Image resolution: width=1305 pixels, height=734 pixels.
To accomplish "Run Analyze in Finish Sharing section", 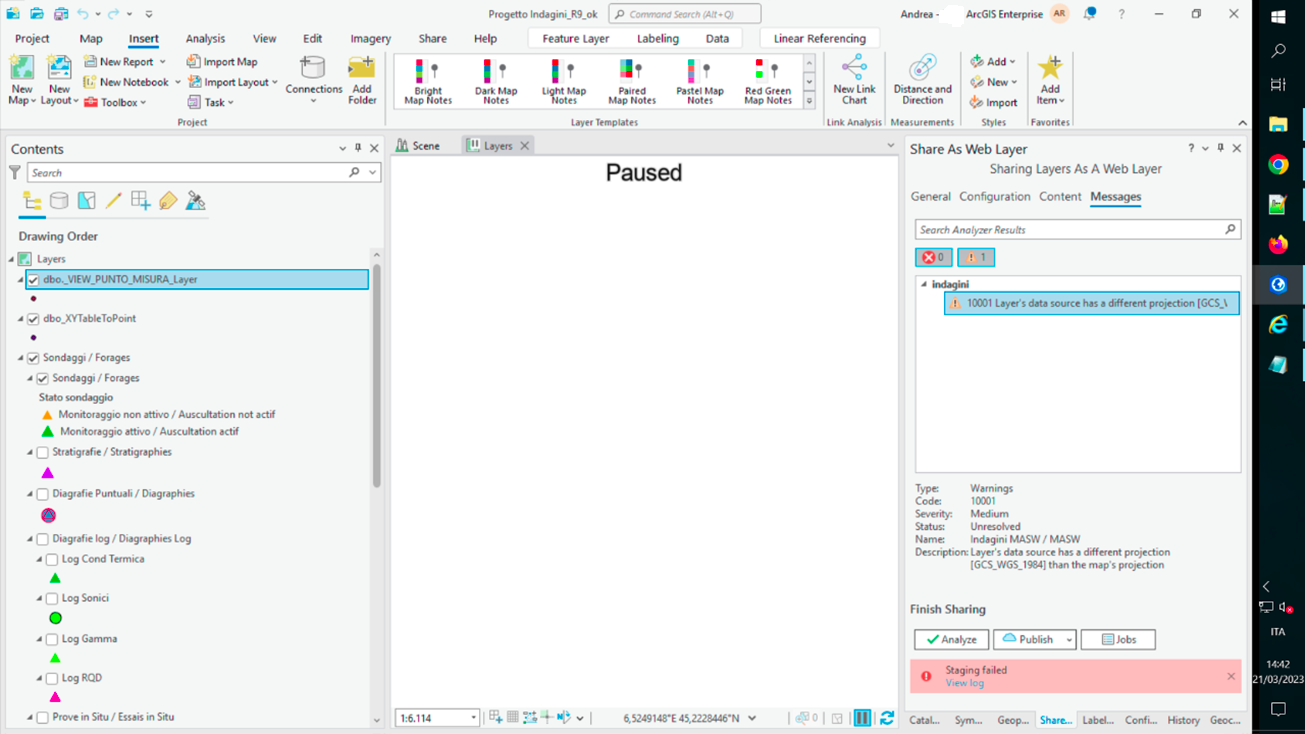I will [x=950, y=639].
